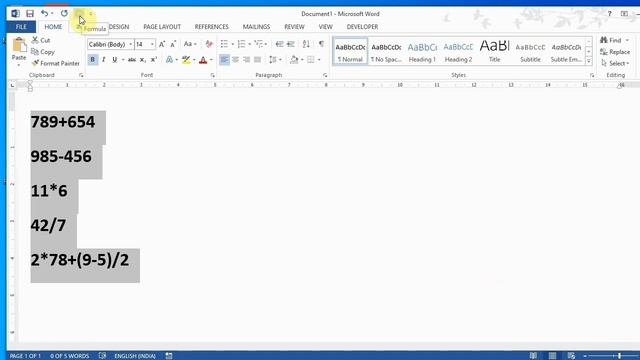Image resolution: width=640 pixels, height=360 pixels.
Task: Open Clipboard pane dialog launcher
Action: (x=81, y=75)
